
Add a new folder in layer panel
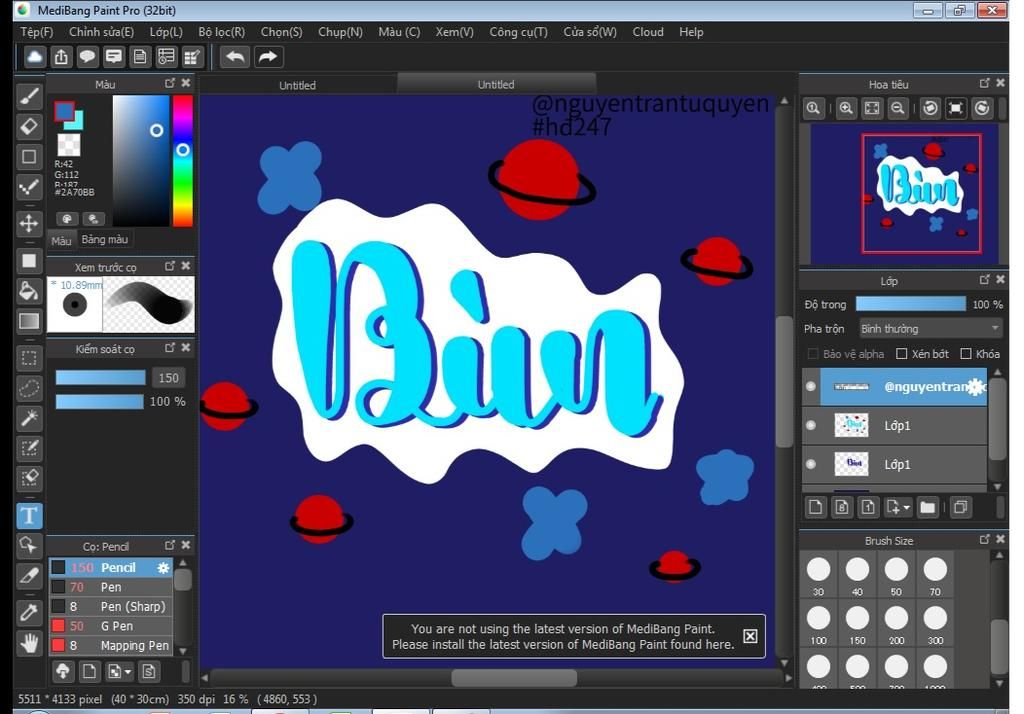pyautogui.click(x=927, y=507)
